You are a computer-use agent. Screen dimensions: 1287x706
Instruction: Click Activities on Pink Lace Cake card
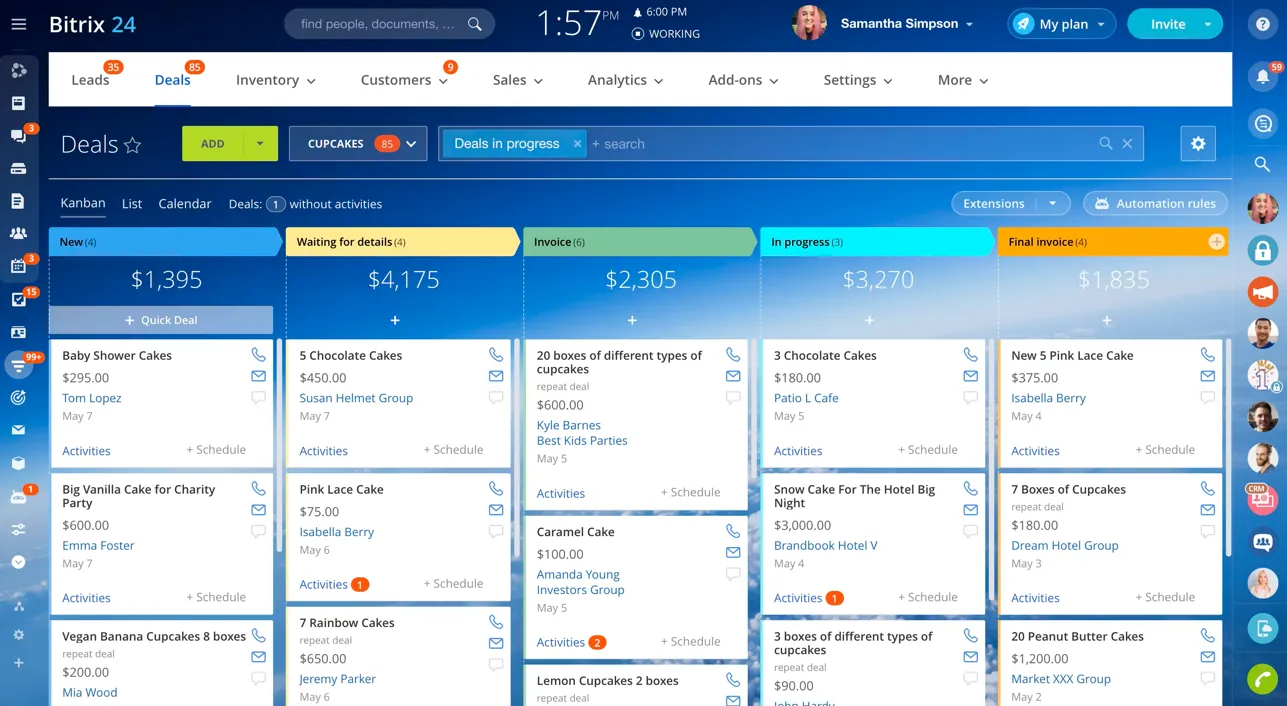(x=323, y=584)
